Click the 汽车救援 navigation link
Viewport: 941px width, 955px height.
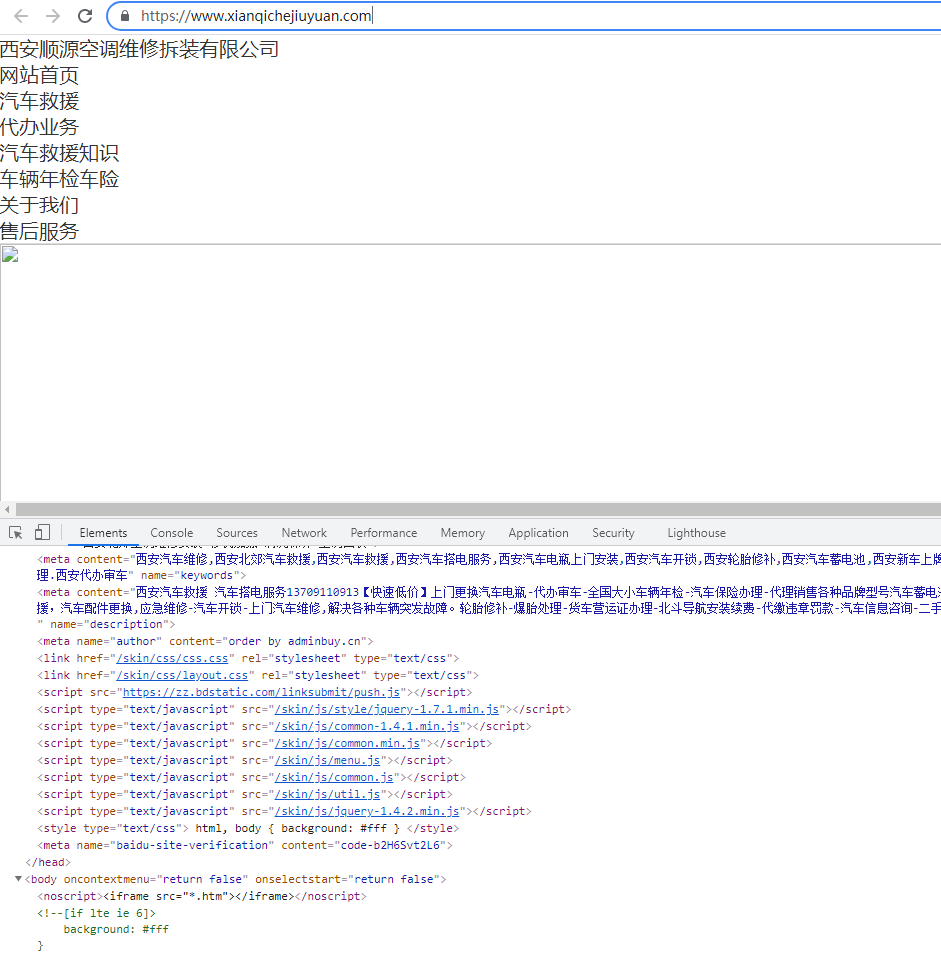tap(40, 101)
